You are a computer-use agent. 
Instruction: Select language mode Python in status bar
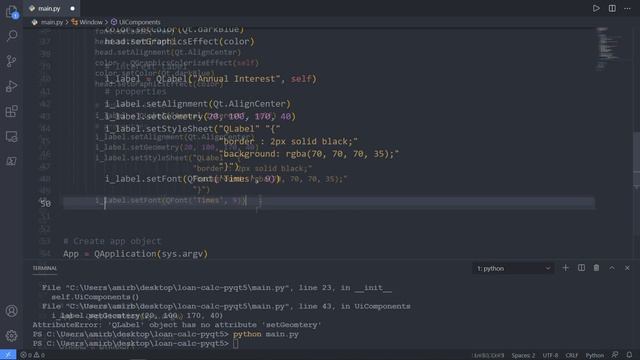(595, 355)
